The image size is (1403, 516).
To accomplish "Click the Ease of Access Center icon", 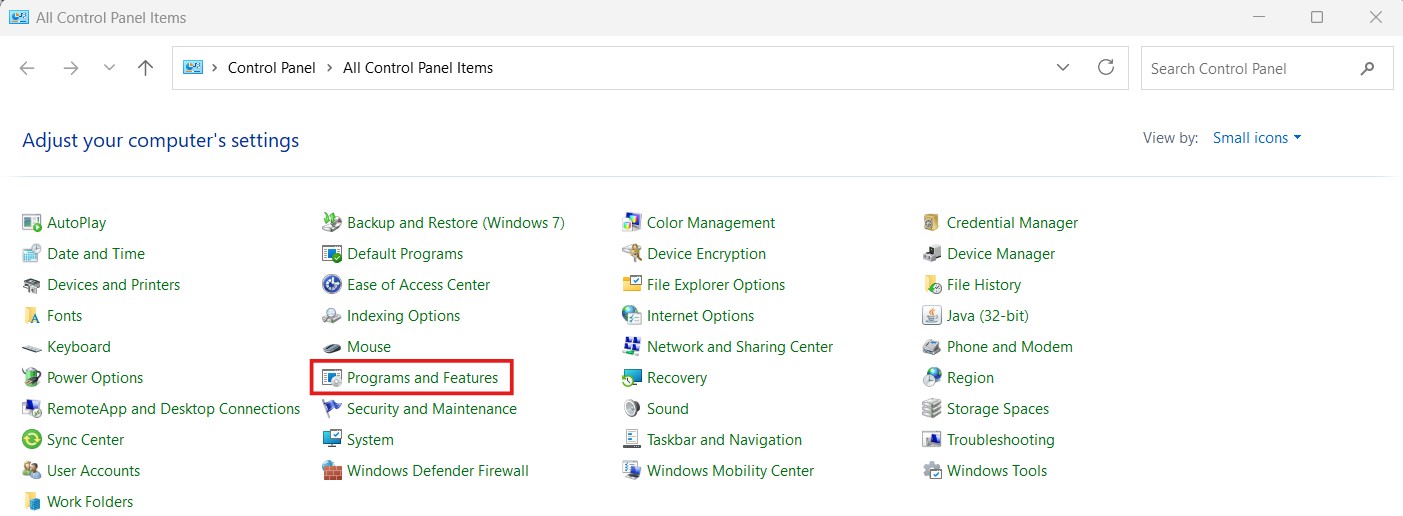I will point(332,285).
